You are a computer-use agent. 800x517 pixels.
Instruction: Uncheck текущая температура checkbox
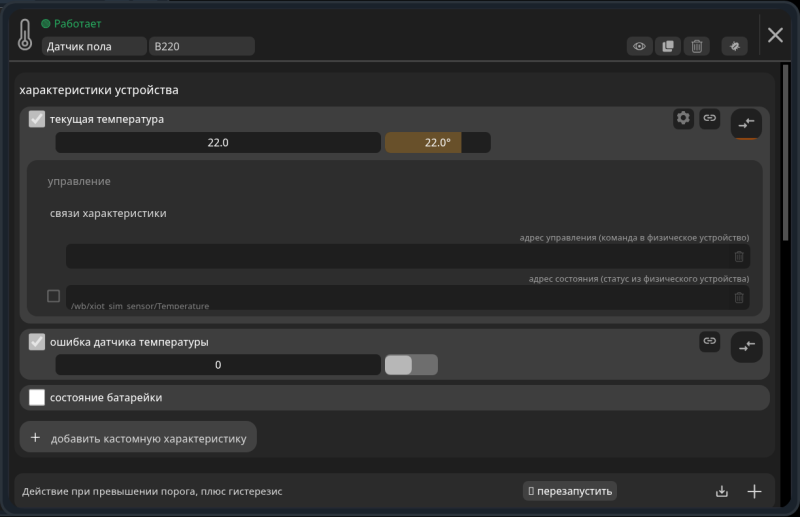click(x=37, y=119)
